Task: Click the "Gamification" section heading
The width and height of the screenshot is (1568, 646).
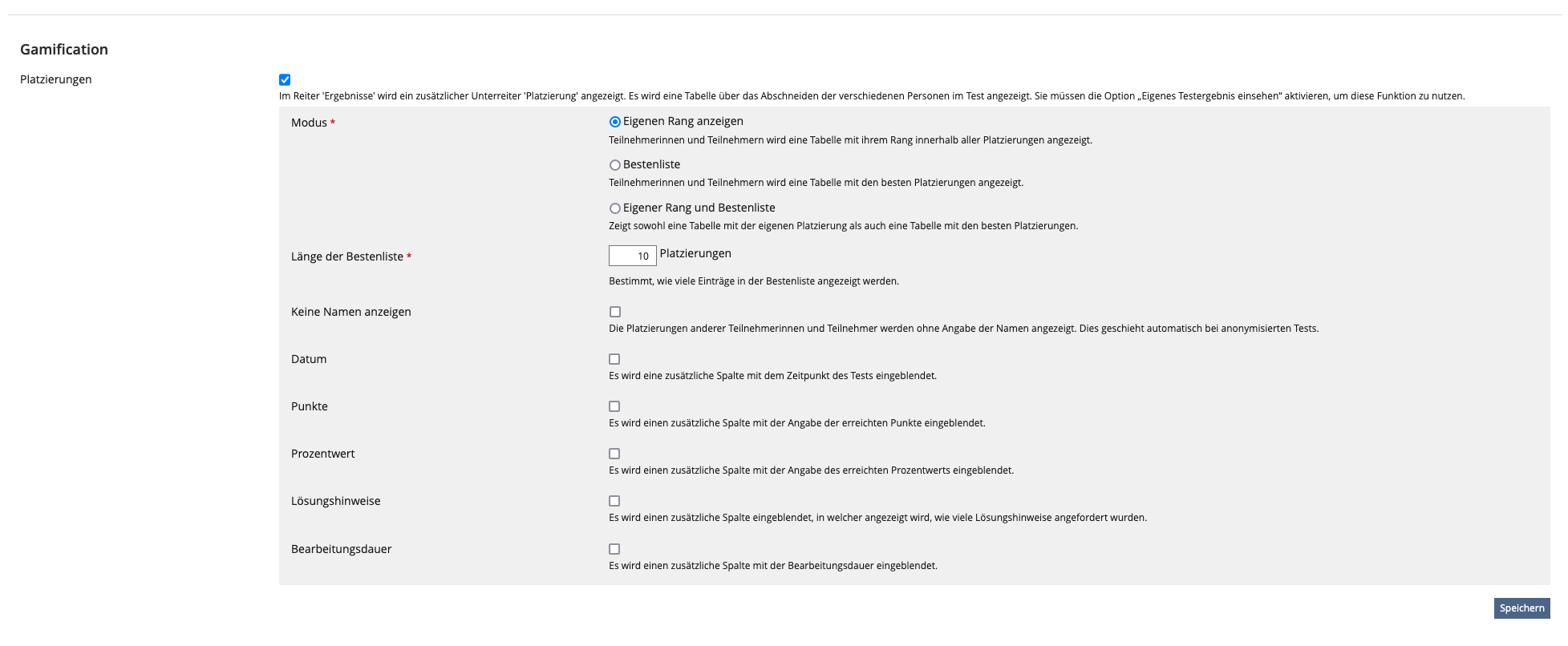Action: pos(64,49)
